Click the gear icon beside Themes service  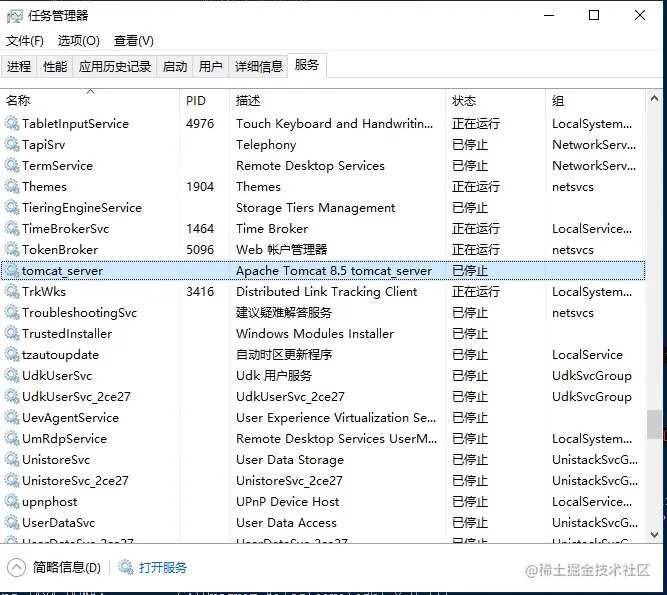[x=12, y=186]
